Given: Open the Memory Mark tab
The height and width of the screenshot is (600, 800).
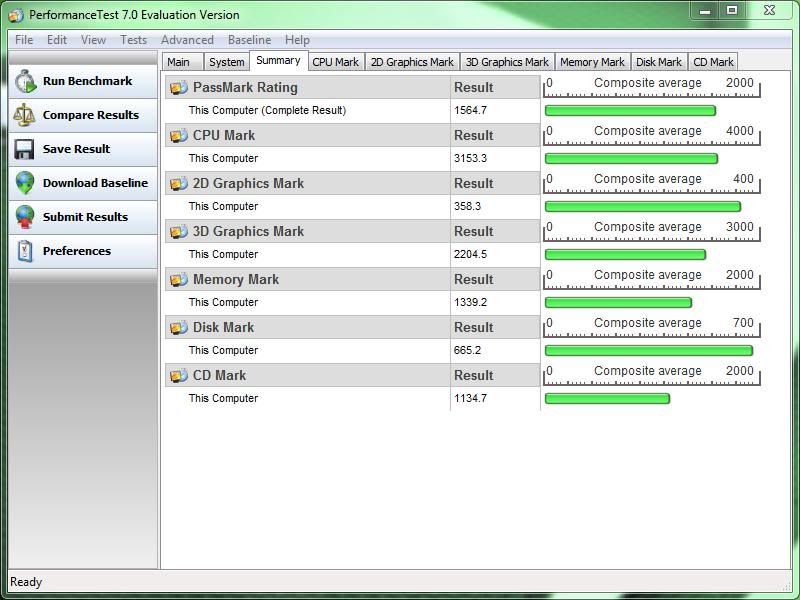Looking at the screenshot, I should tap(592, 62).
